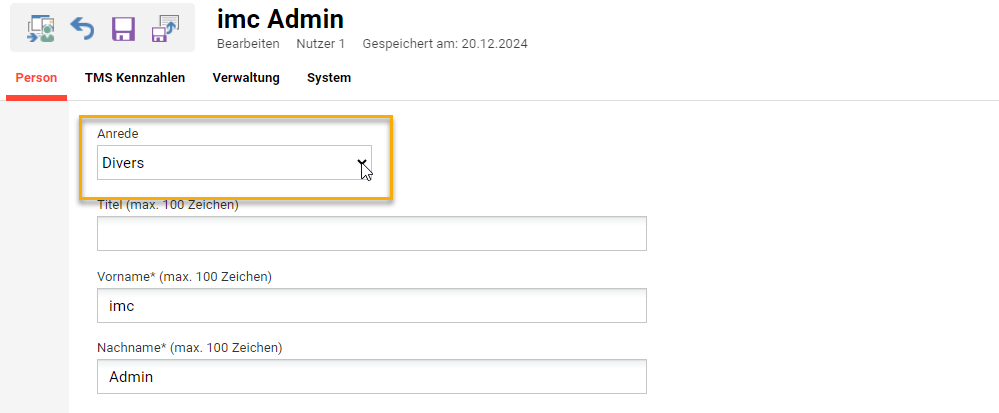Click the blue undo arrow icon

click(x=82, y=28)
